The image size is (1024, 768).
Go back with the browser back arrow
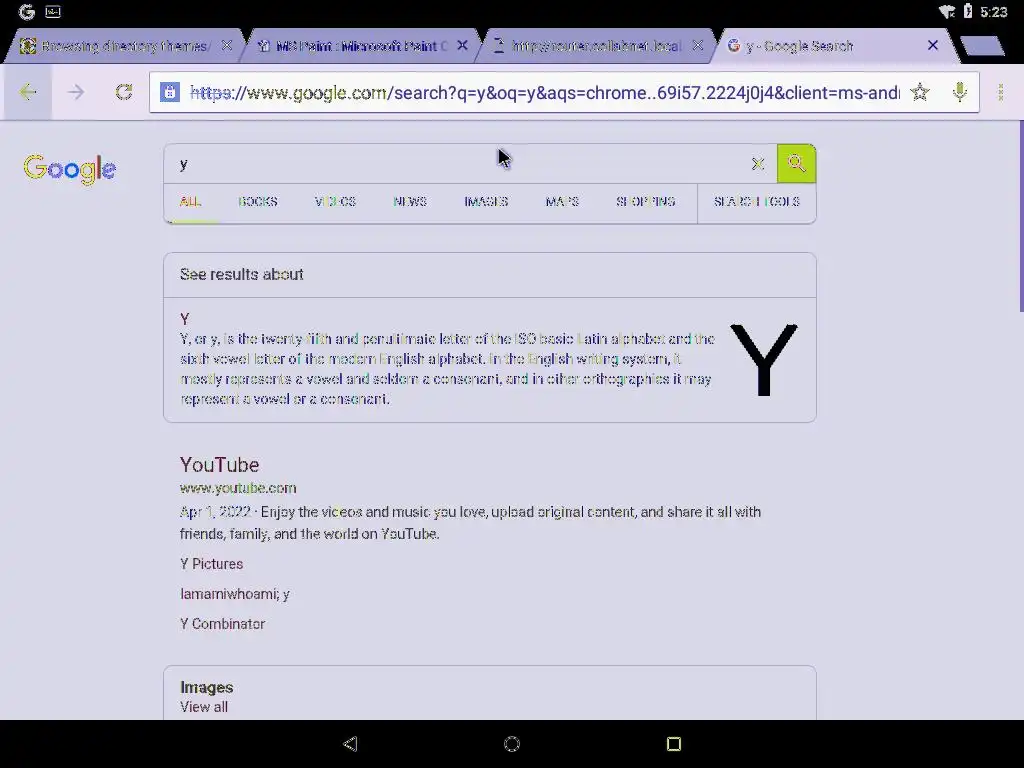27,92
